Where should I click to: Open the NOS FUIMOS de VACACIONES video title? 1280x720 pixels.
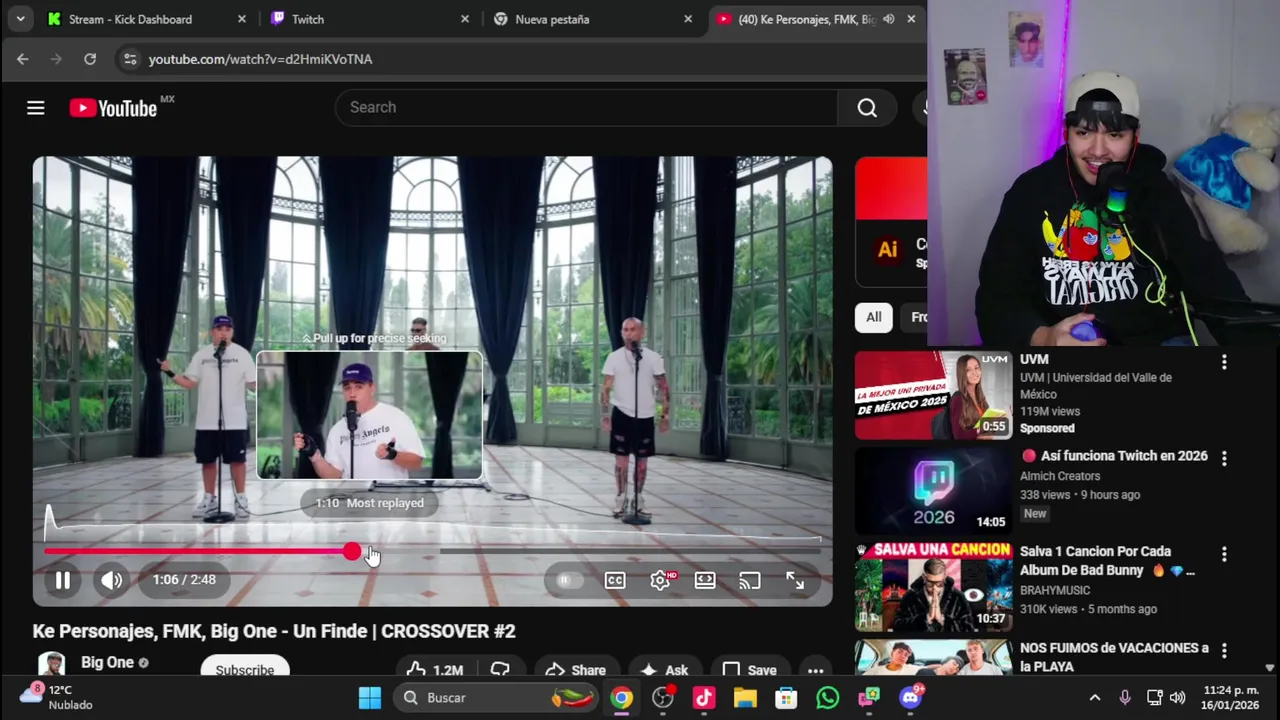tap(1114, 657)
